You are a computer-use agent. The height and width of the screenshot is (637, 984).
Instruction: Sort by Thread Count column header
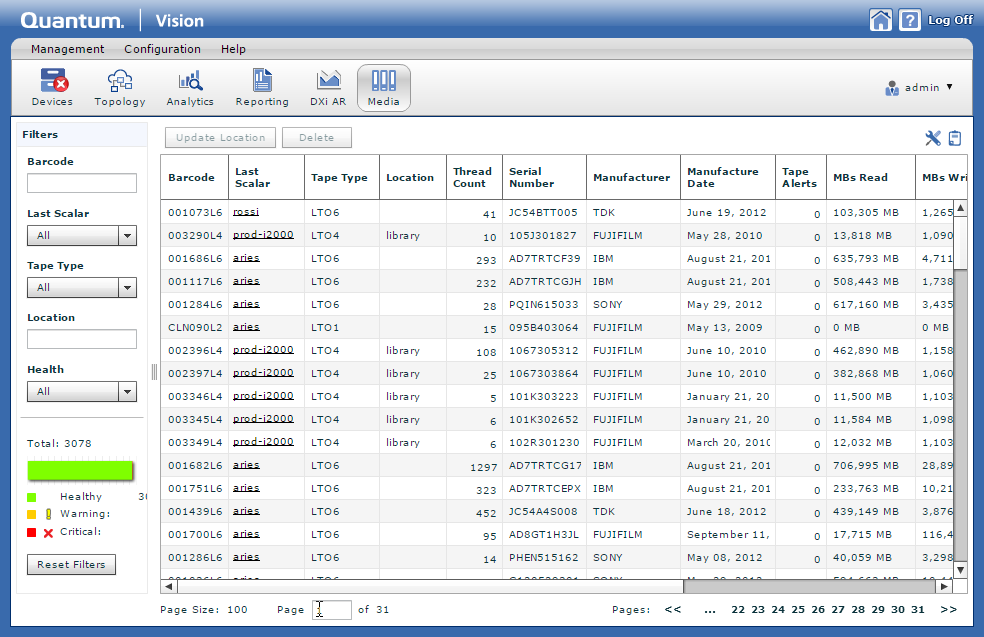click(x=473, y=178)
